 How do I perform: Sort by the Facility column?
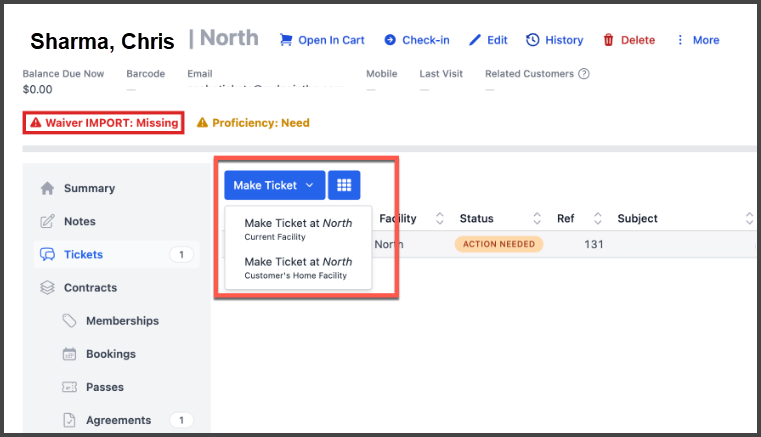point(398,218)
